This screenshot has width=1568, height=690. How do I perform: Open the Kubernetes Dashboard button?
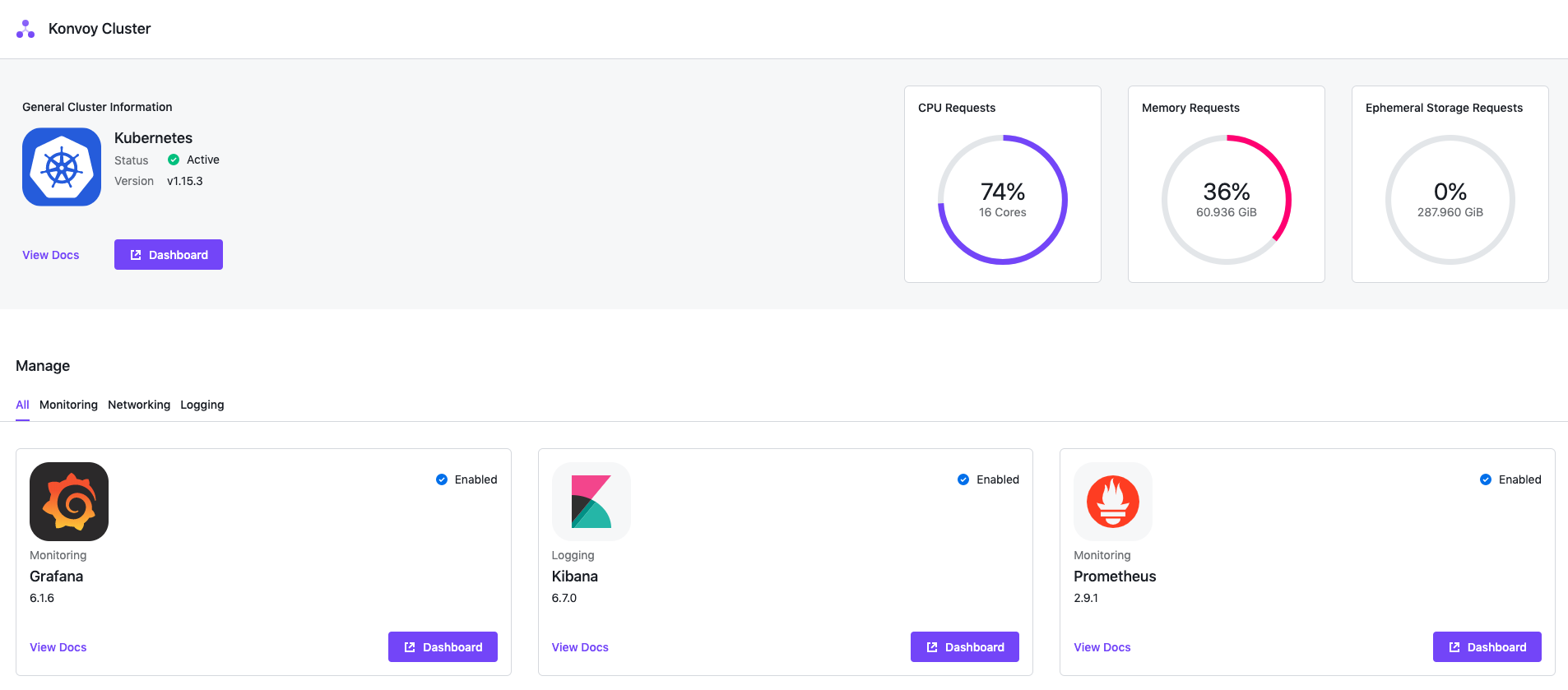pyautogui.click(x=169, y=255)
